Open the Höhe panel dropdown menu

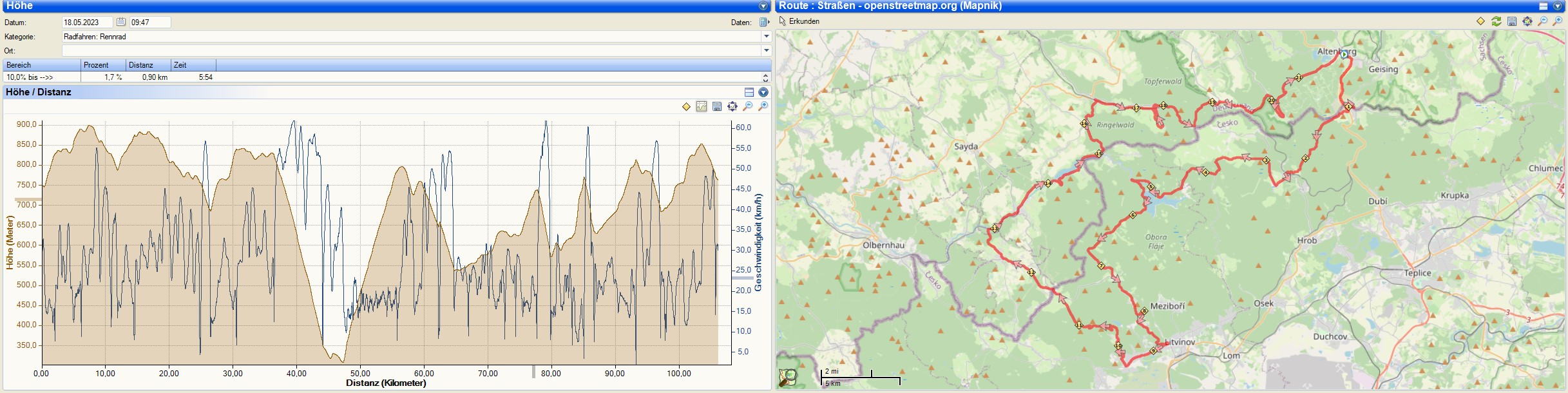[x=763, y=6]
